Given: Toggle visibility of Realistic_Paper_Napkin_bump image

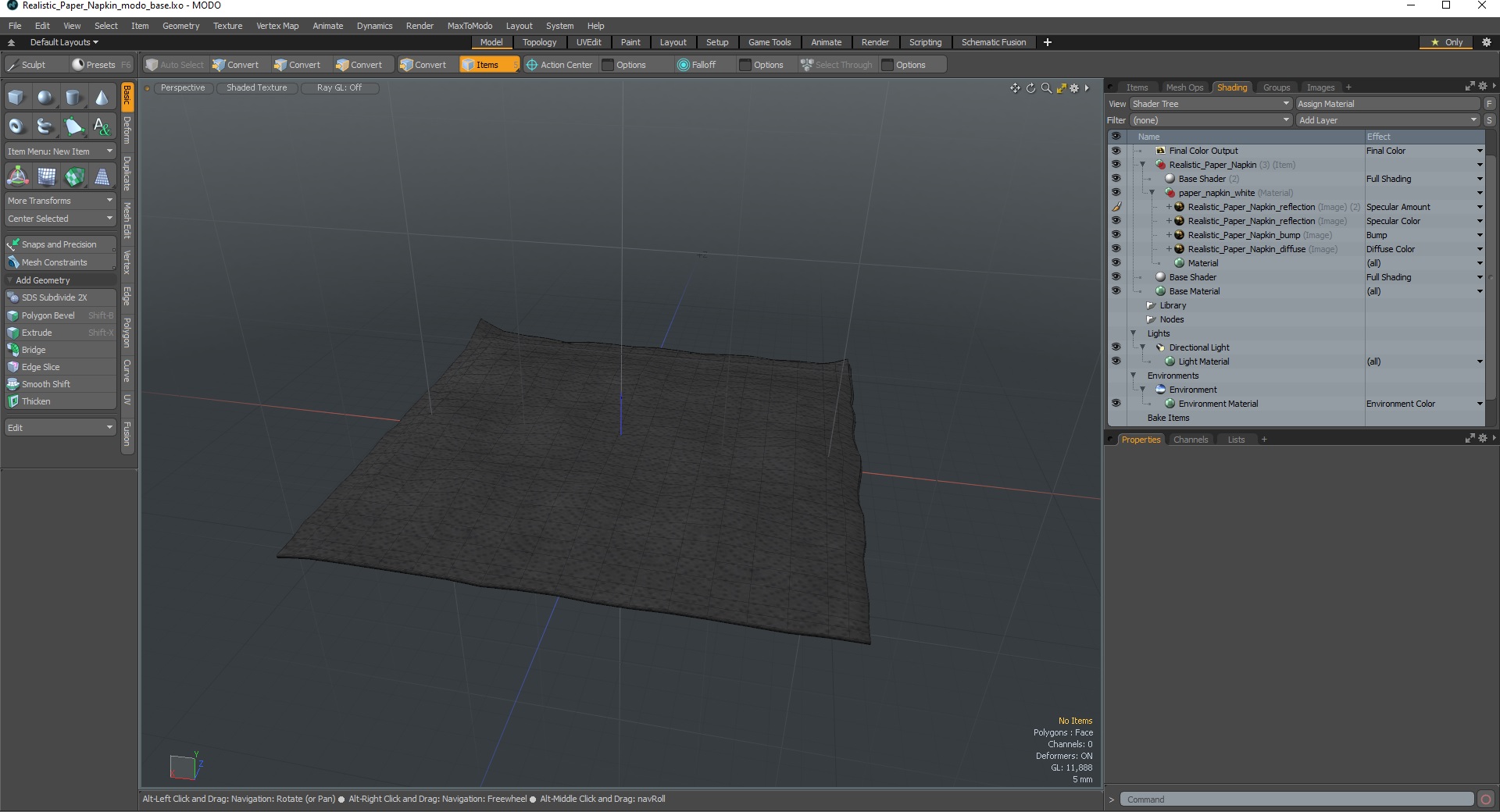Looking at the screenshot, I should tap(1116, 235).
